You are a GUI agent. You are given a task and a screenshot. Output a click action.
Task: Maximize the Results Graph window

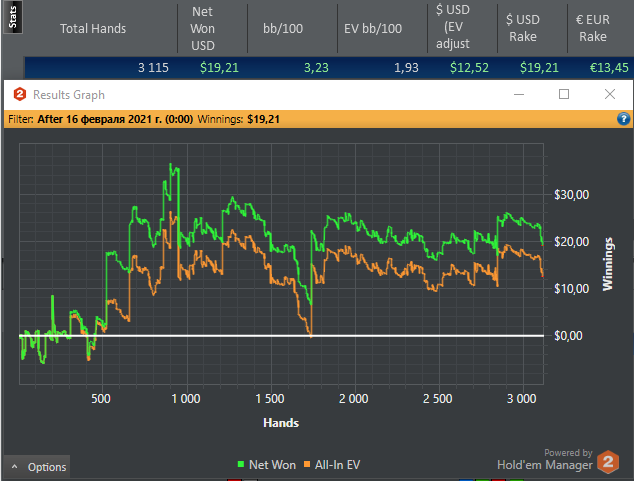pyautogui.click(x=564, y=94)
